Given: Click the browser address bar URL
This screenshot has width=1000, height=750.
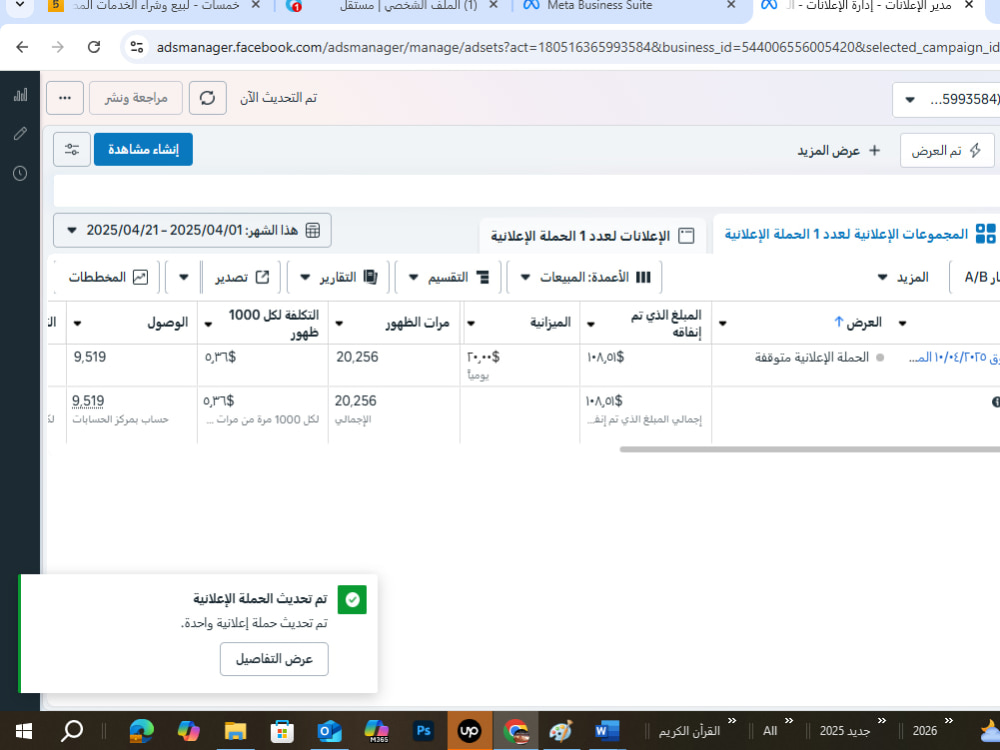Looking at the screenshot, I should click(x=577, y=47).
